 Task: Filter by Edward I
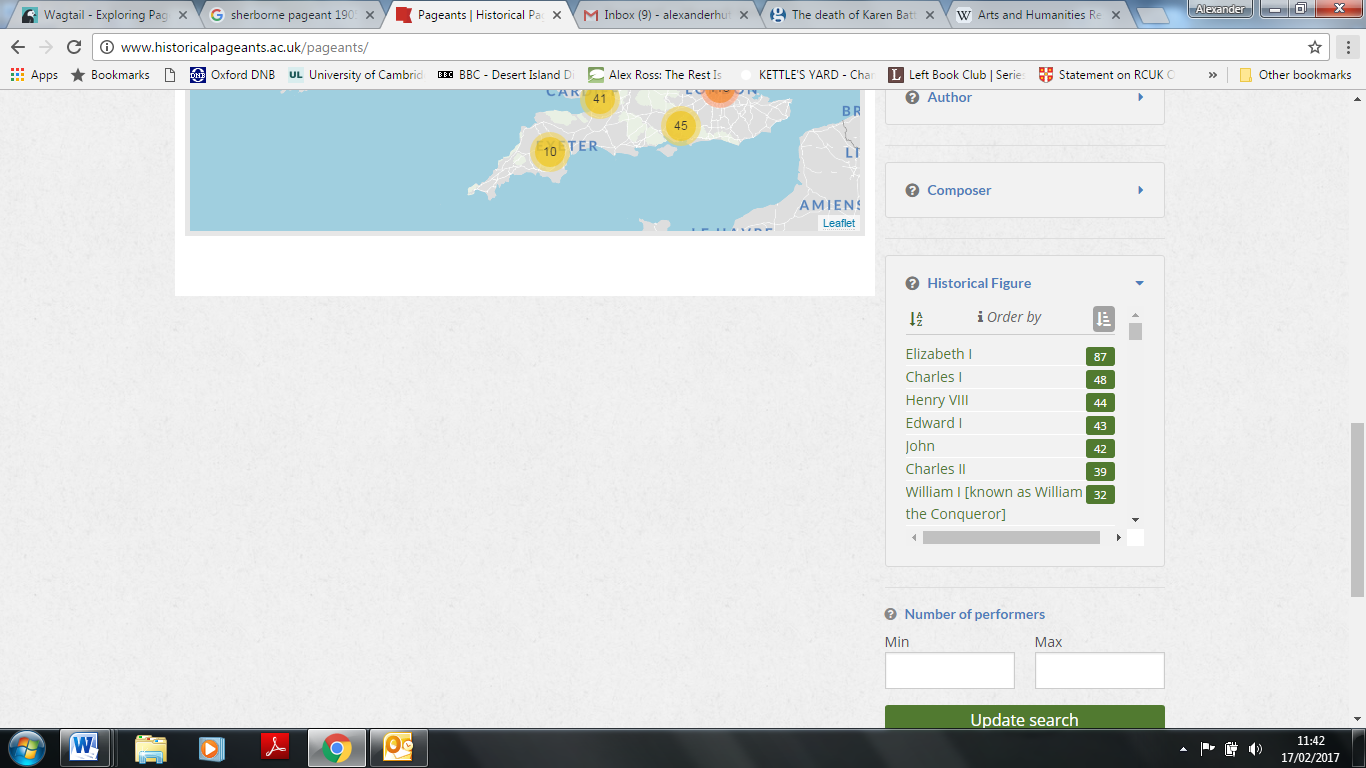point(933,423)
